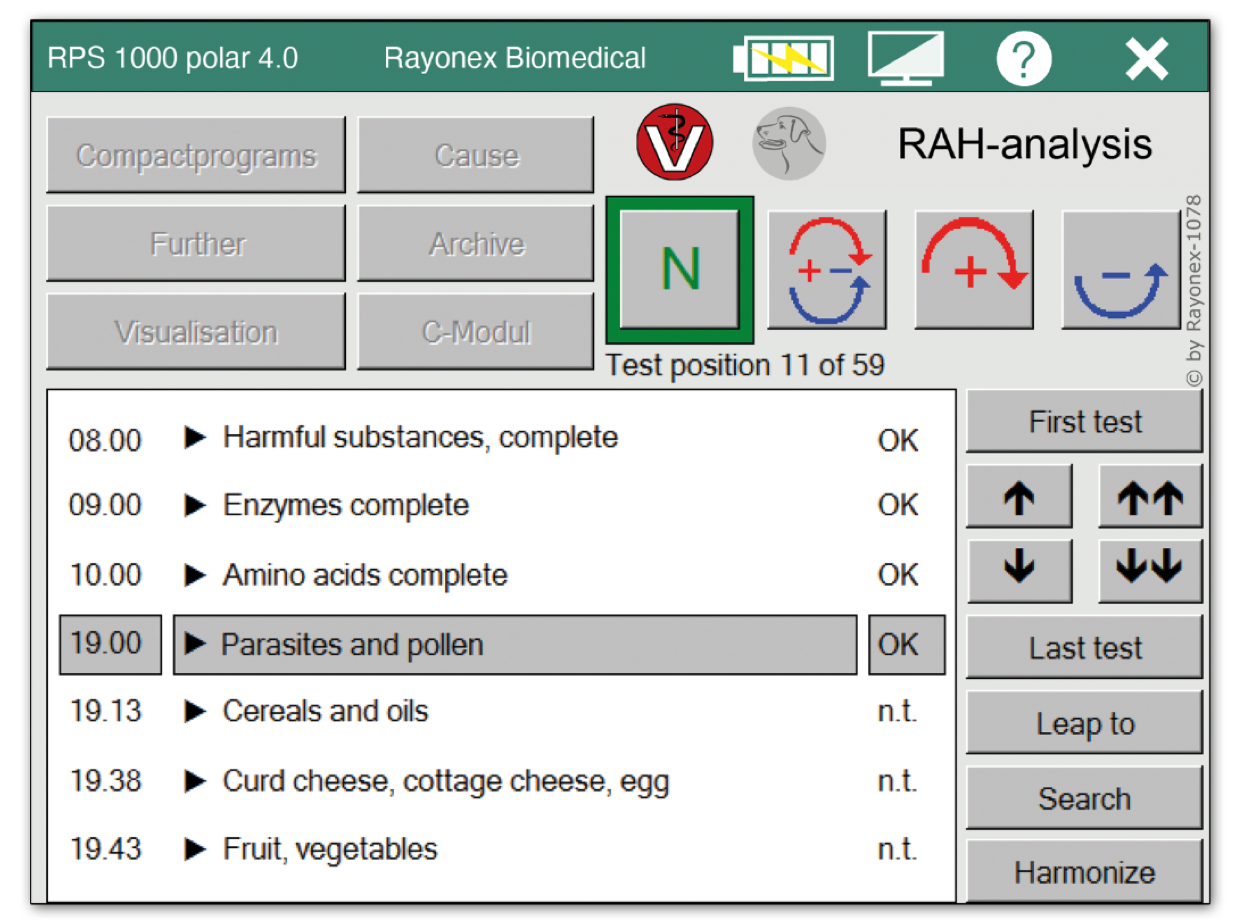Choose the red plus rotation arrow
This screenshot has width=1236, height=920.
click(974, 269)
